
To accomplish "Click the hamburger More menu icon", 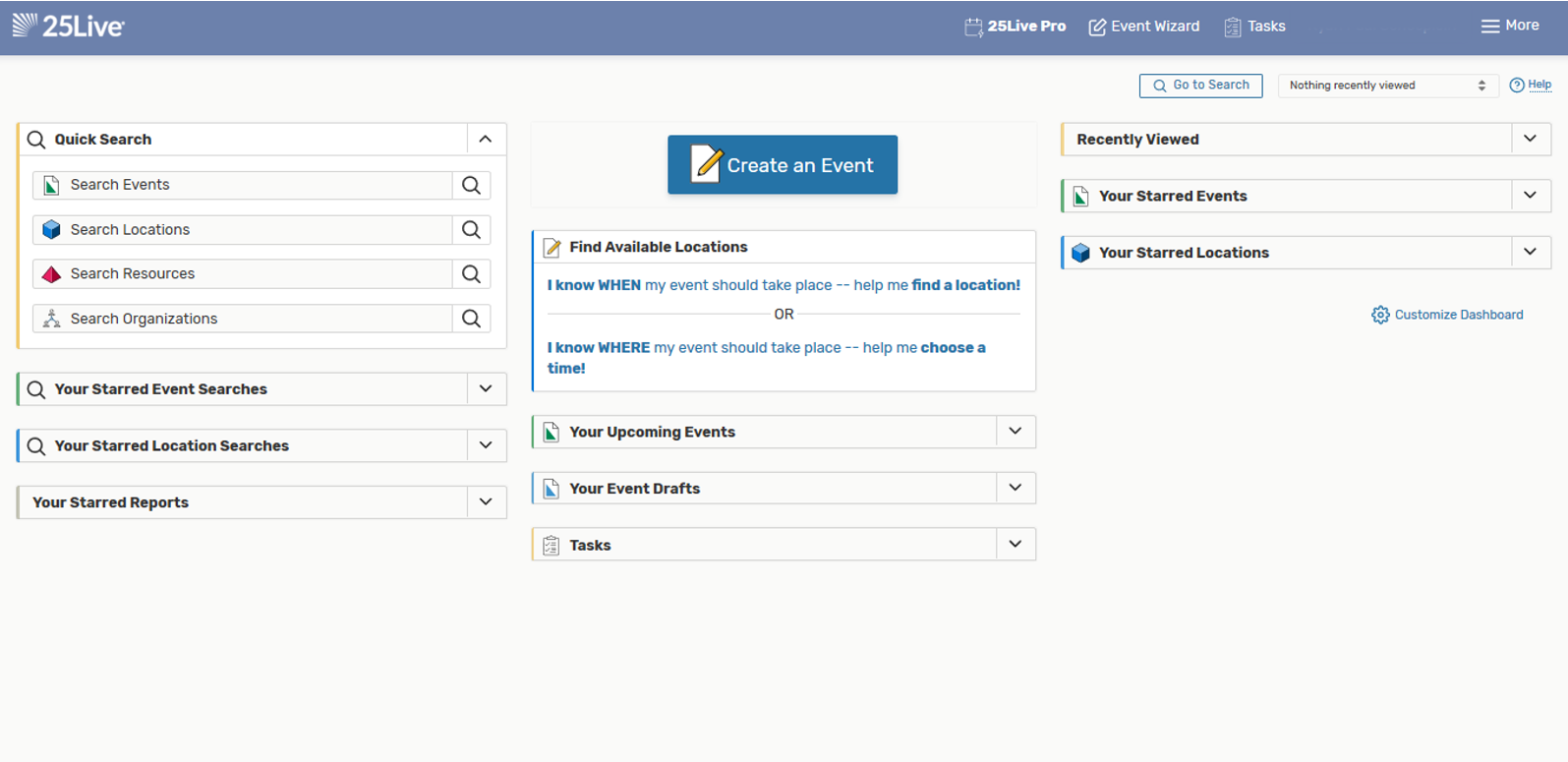I will coord(1489,27).
